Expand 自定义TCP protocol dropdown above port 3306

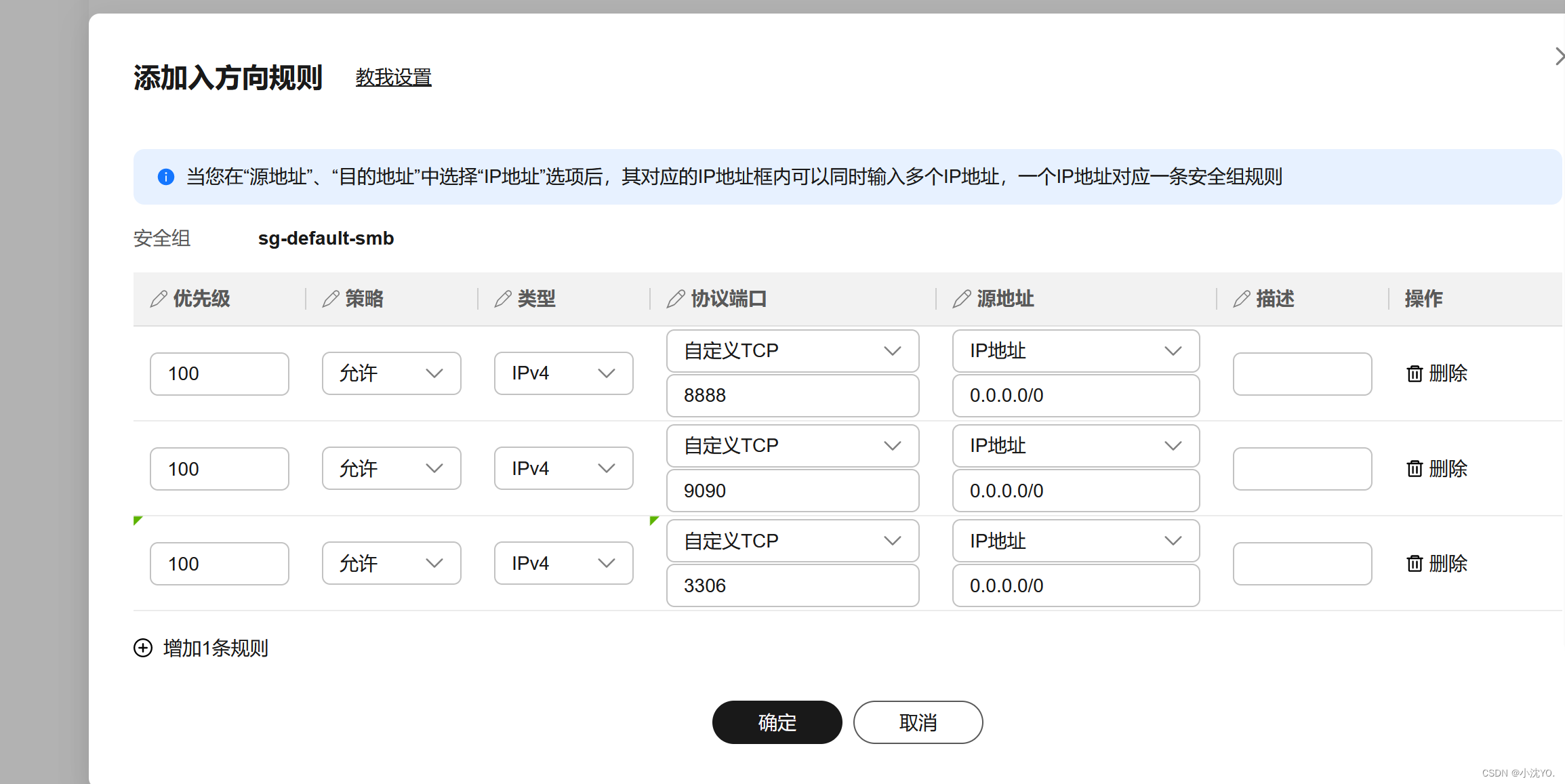793,541
